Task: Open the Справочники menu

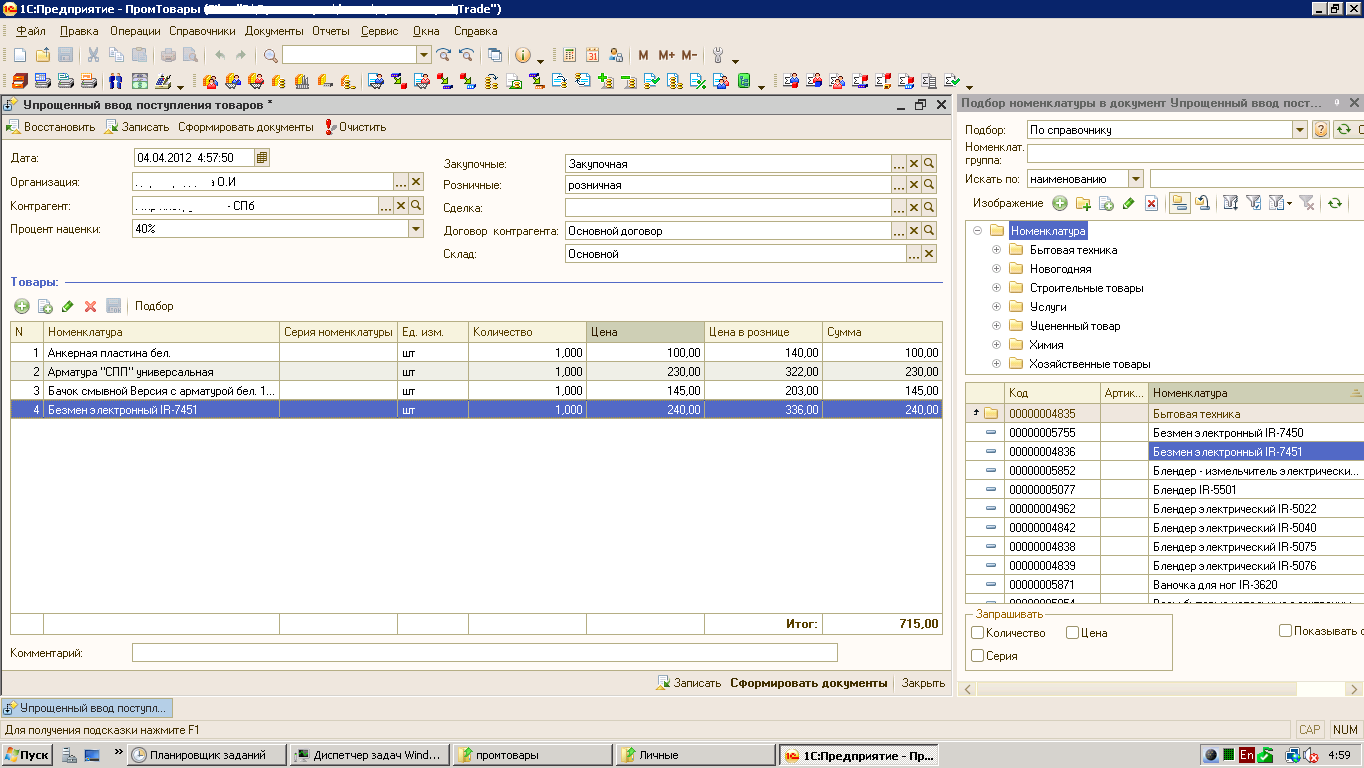Action: [x=202, y=31]
